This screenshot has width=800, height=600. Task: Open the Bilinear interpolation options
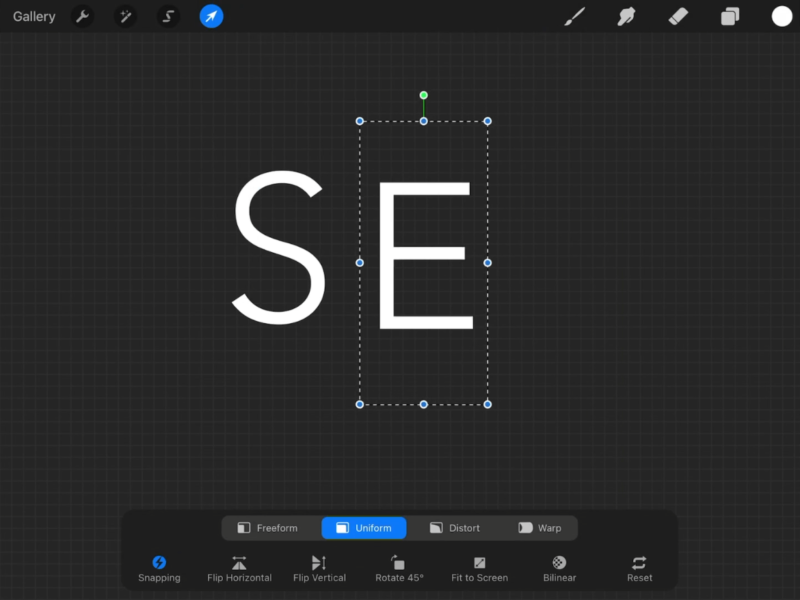coord(559,565)
